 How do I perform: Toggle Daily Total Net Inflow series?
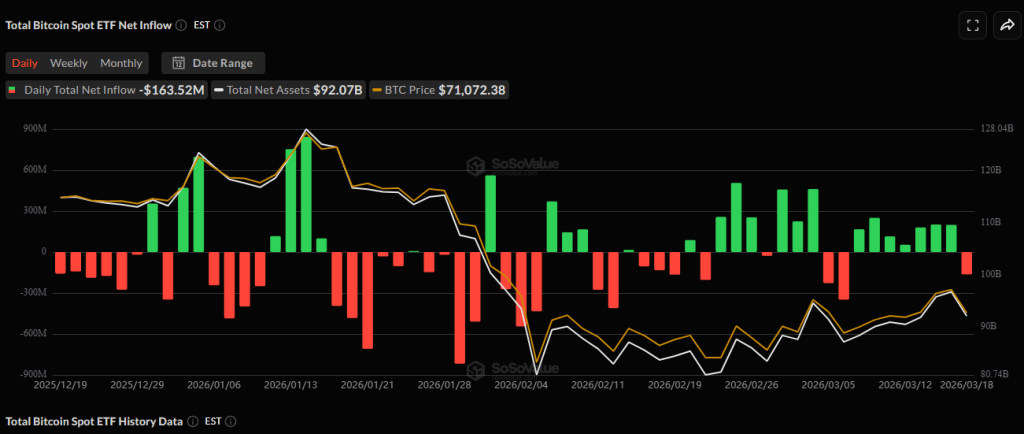click(105, 90)
